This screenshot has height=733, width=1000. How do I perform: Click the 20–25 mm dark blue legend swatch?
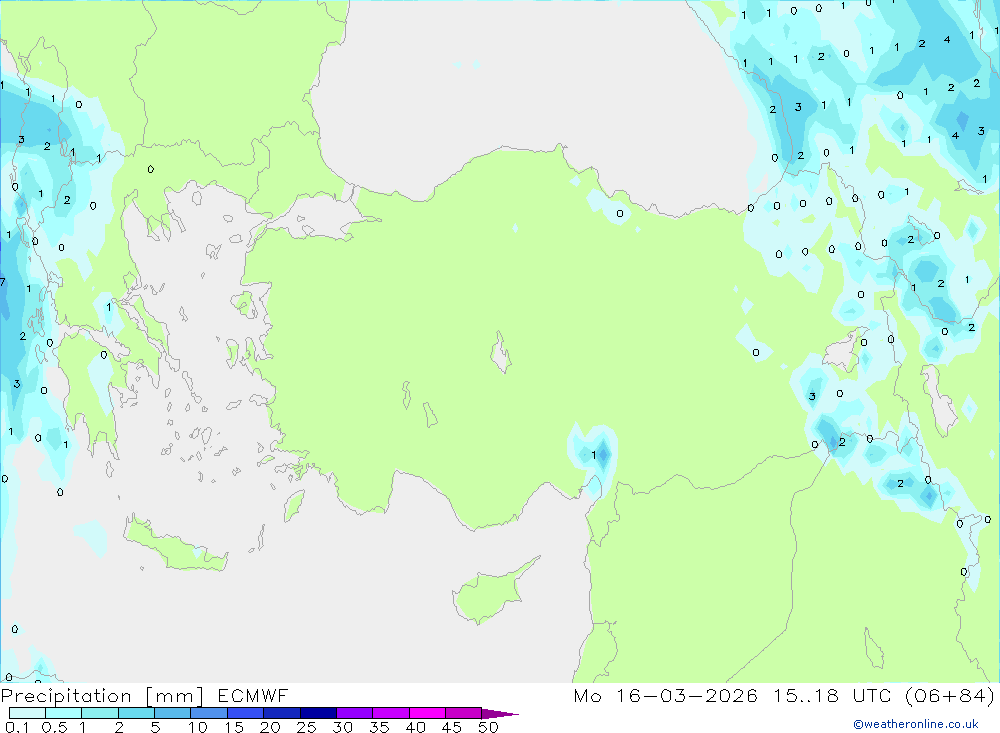(282, 713)
